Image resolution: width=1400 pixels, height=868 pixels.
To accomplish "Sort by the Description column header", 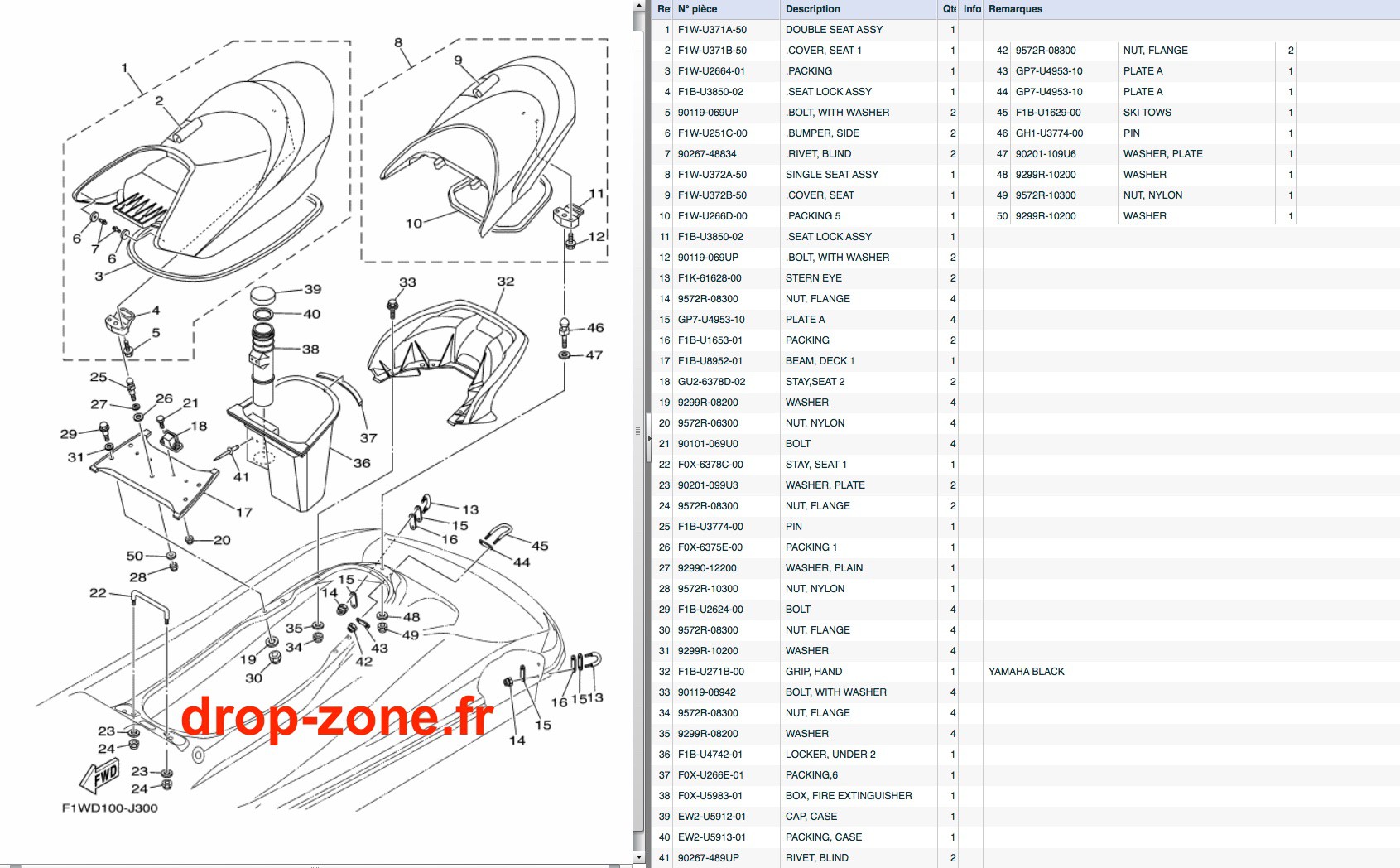I will point(859,9).
